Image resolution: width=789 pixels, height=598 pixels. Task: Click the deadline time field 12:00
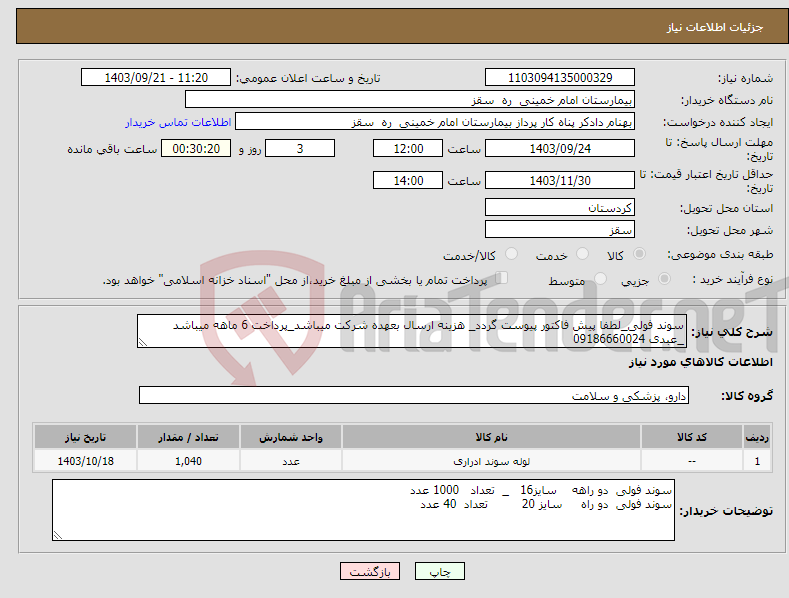point(408,148)
